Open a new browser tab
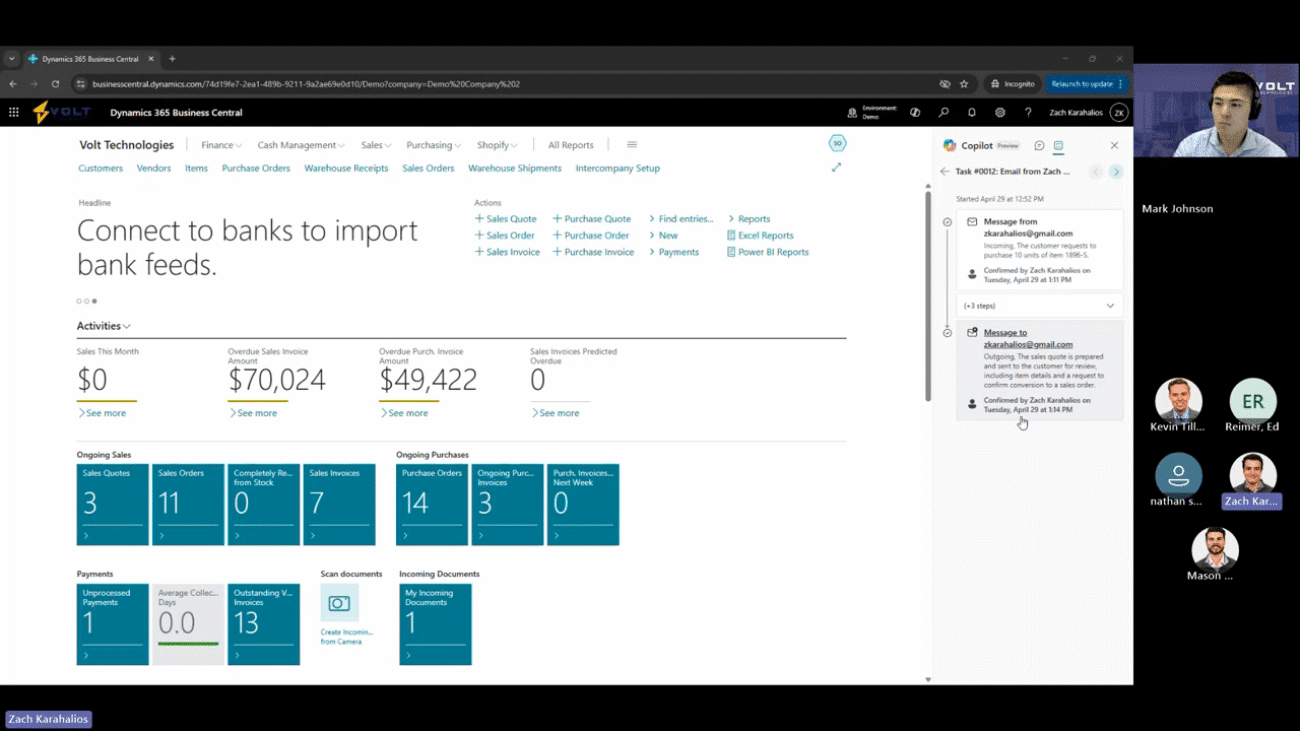This screenshot has width=1300, height=731. [x=172, y=59]
